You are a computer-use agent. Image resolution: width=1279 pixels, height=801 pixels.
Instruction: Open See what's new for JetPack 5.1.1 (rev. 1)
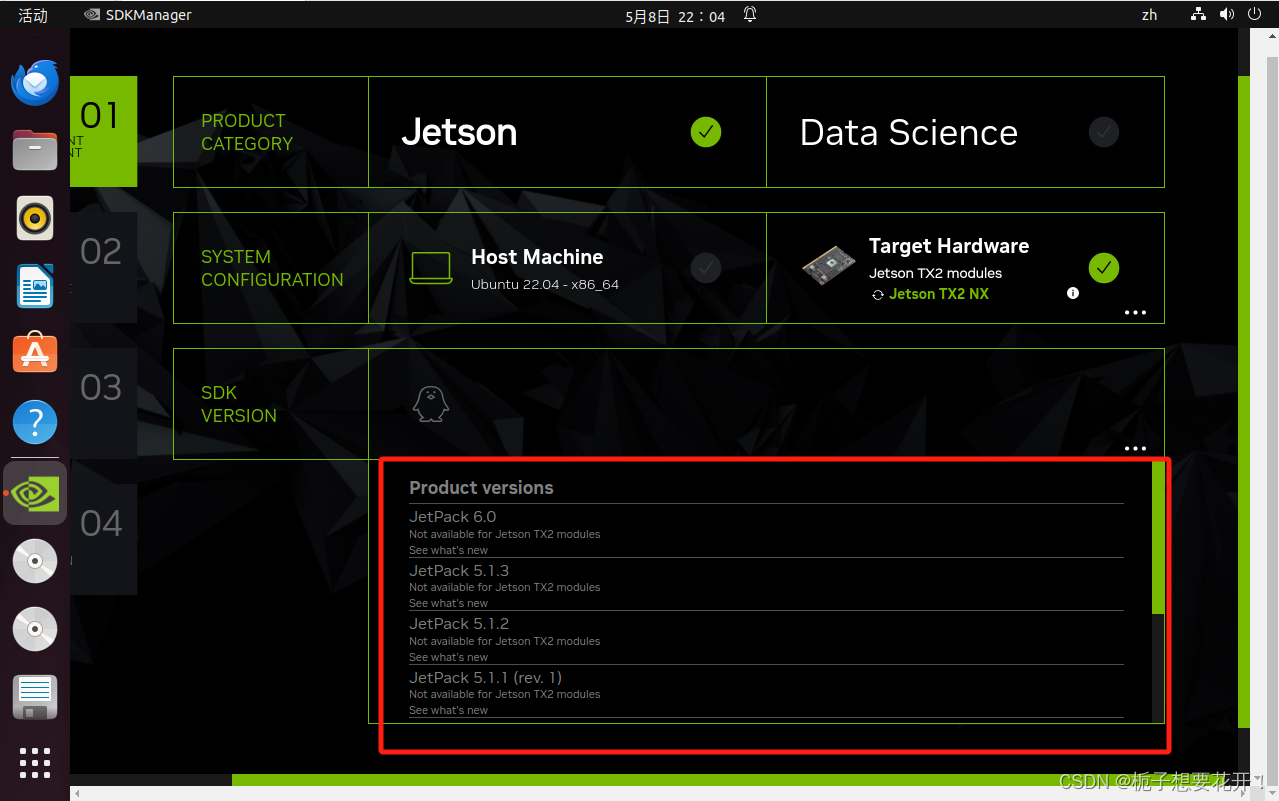click(x=448, y=710)
